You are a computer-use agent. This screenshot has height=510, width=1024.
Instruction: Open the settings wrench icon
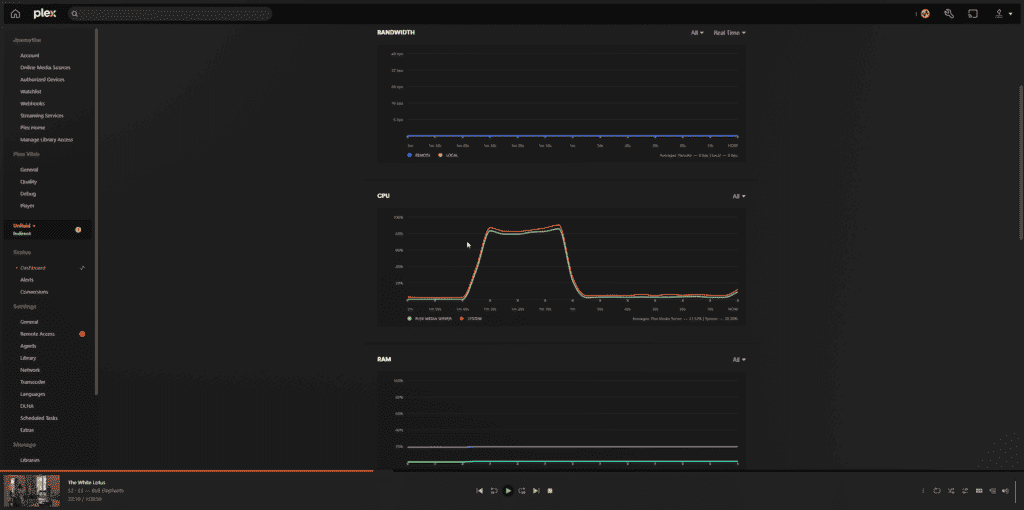pos(948,14)
